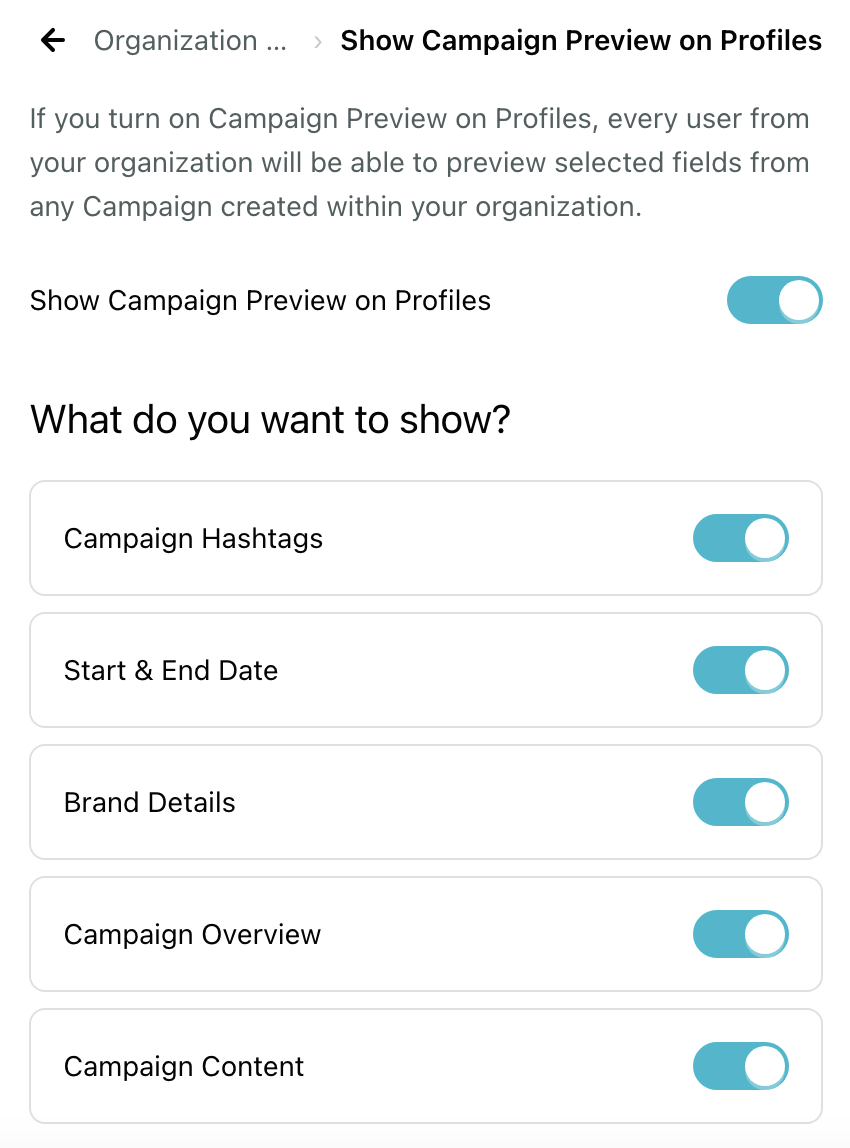Click the Brand Details label text

(150, 802)
